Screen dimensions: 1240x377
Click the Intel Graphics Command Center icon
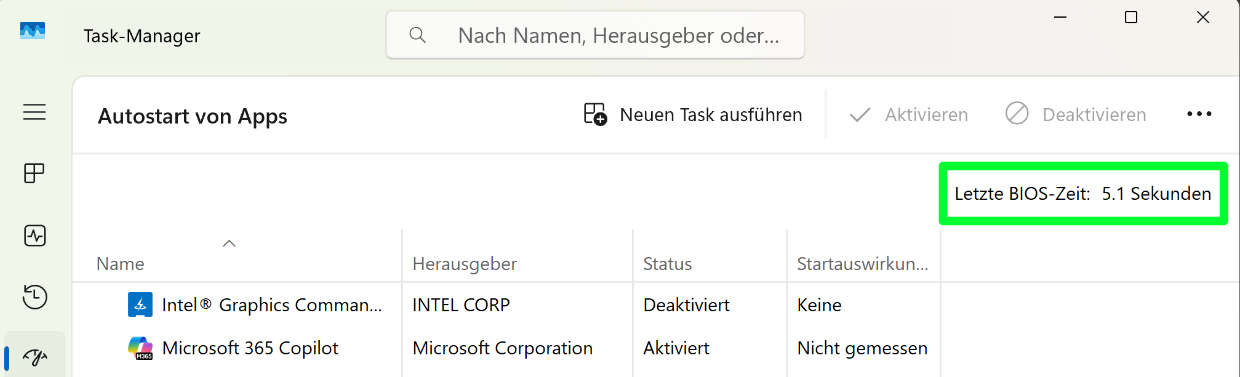pyautogui.click(x=140, y=304)
